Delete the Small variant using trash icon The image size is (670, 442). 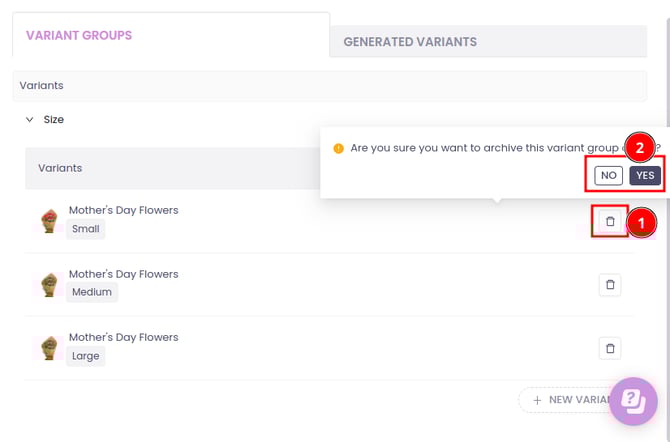[x=610, y=221]
